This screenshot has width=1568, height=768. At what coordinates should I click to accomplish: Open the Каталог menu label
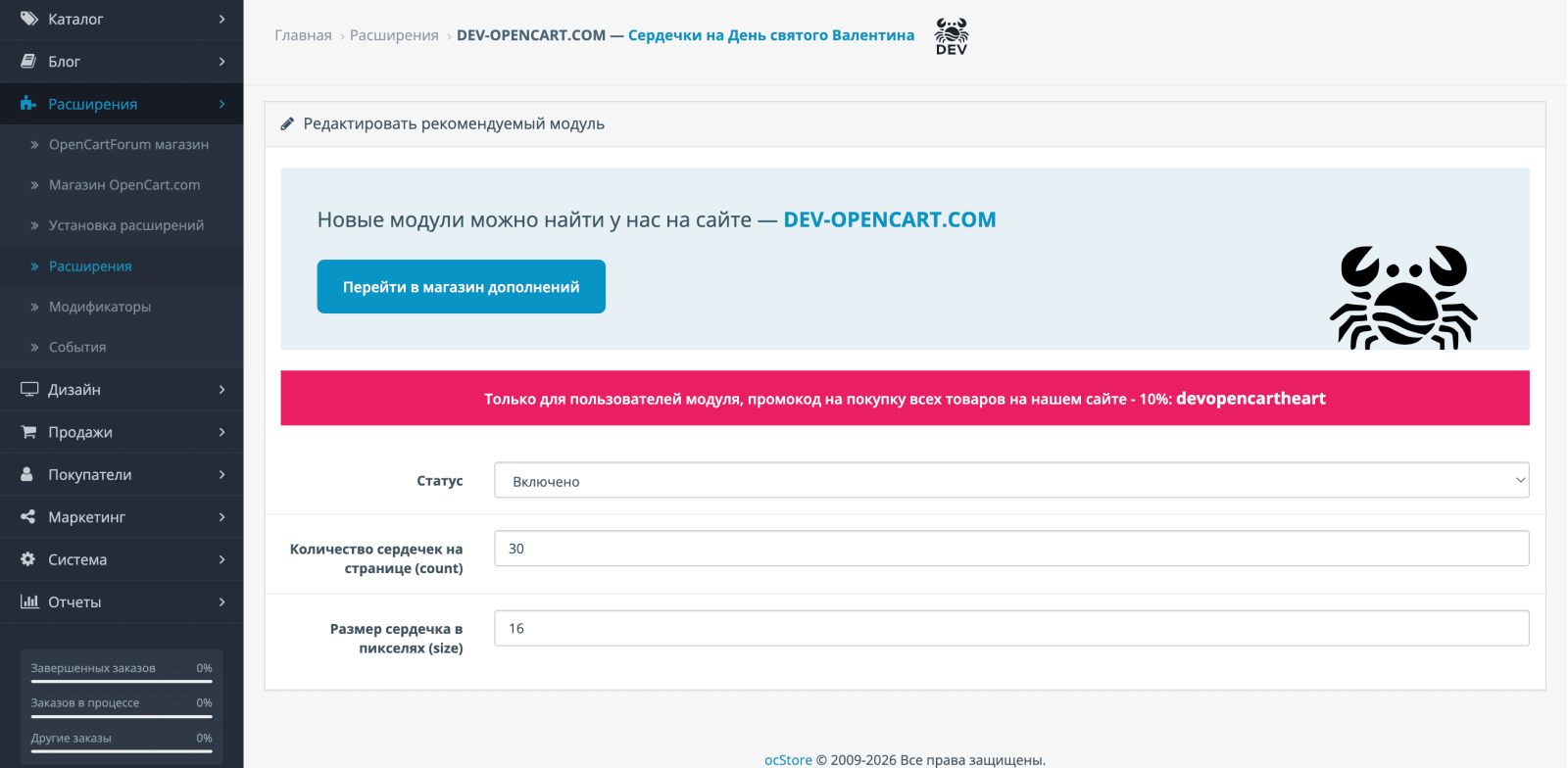point(75,19)
